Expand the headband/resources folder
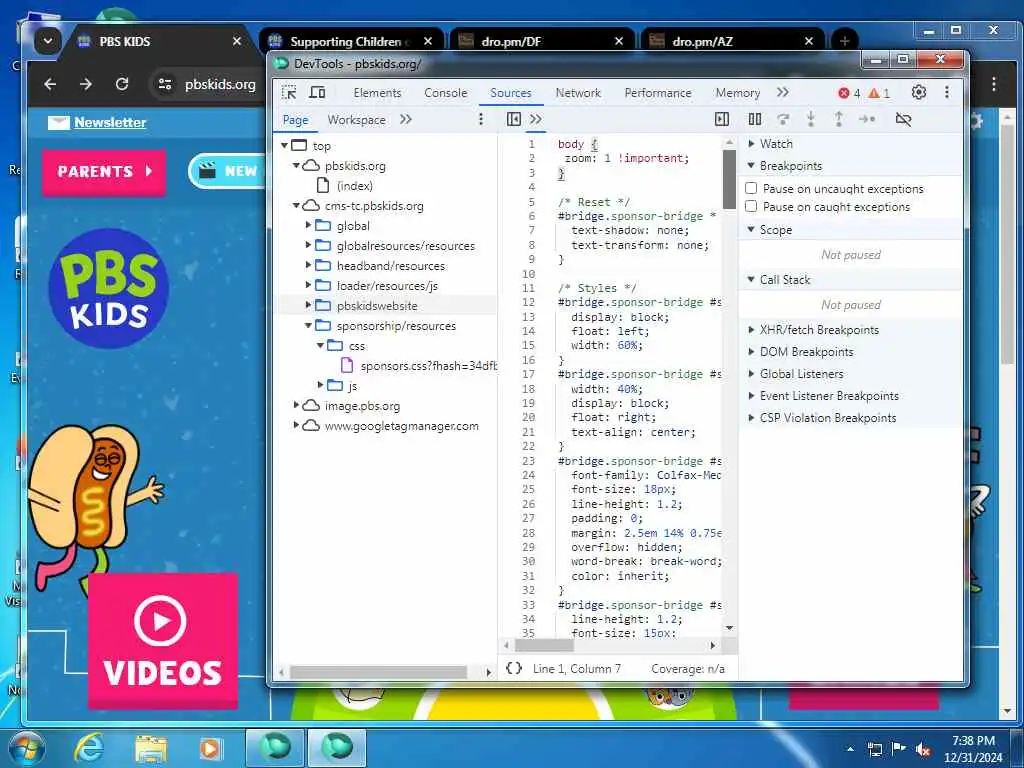 tap(308, 265)
